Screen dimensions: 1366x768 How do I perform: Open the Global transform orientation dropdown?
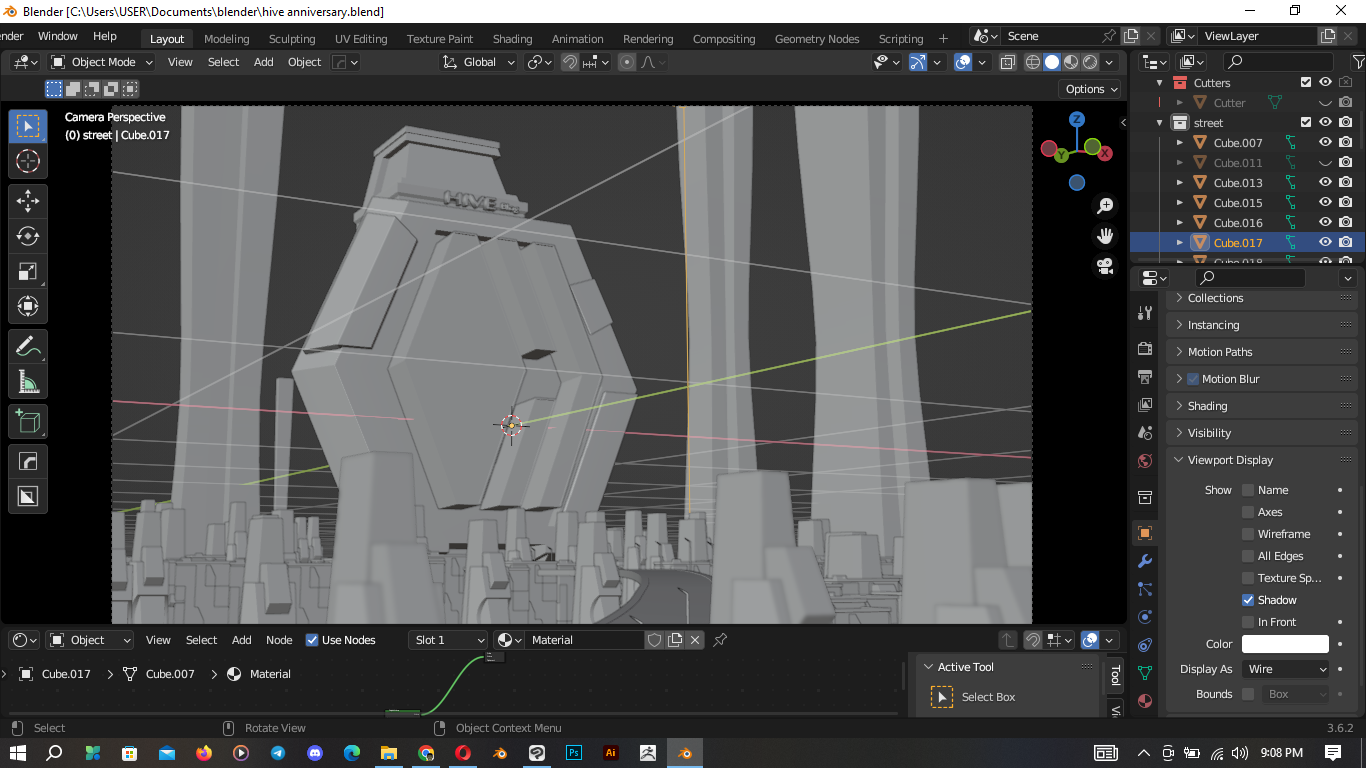pos(479,62)
